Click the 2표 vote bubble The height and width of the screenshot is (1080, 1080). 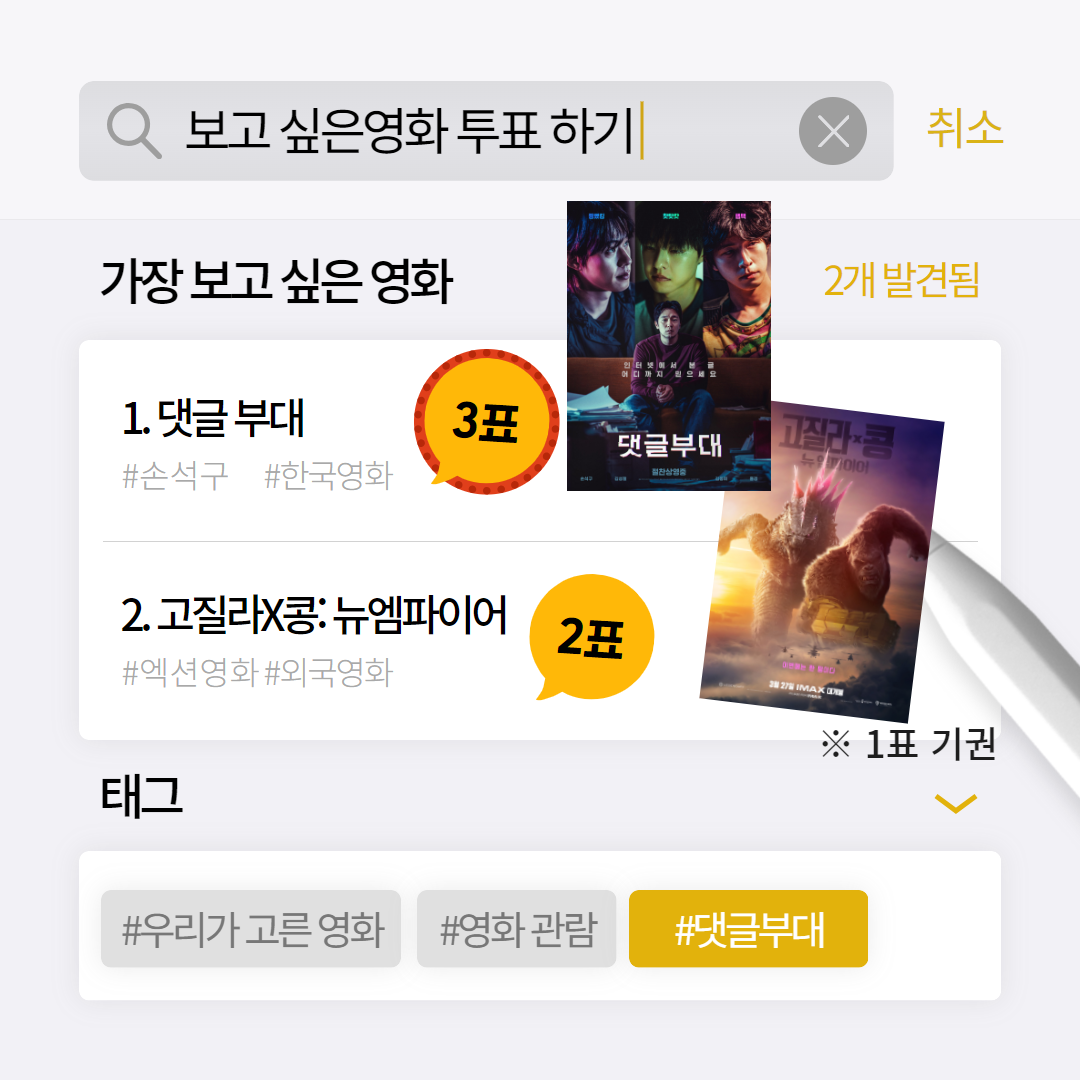pos(591,637)
